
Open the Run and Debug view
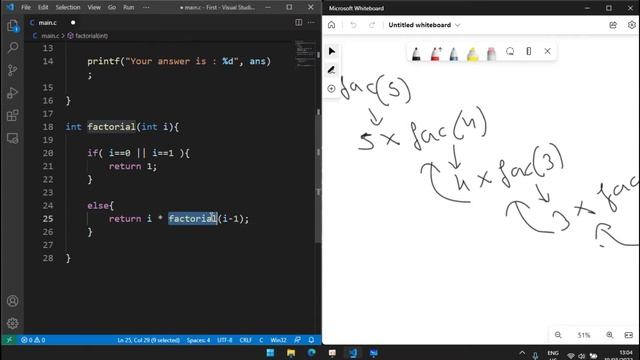[x=13, y=93]
